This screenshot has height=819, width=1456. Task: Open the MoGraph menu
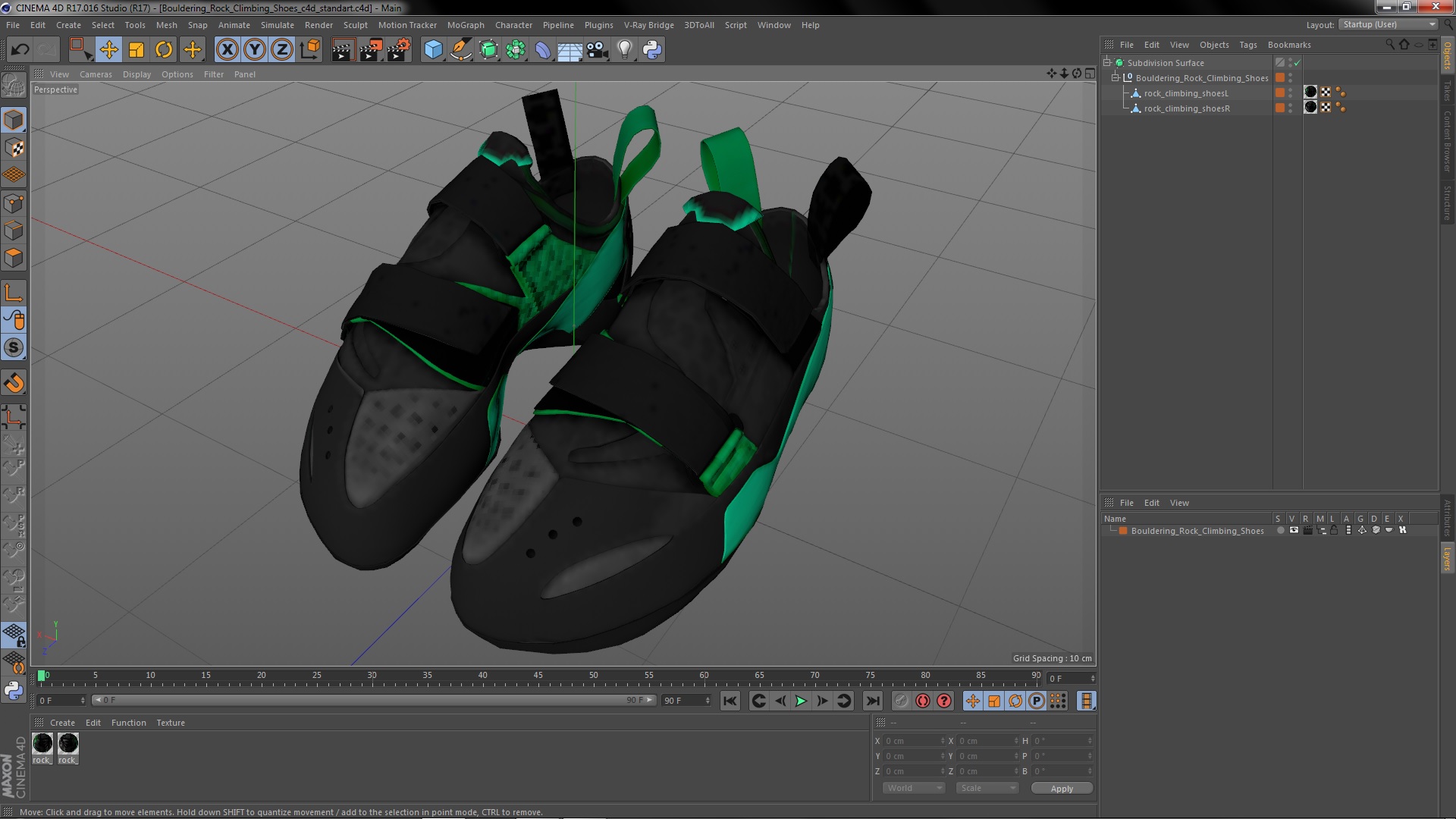tap(465, 25)
